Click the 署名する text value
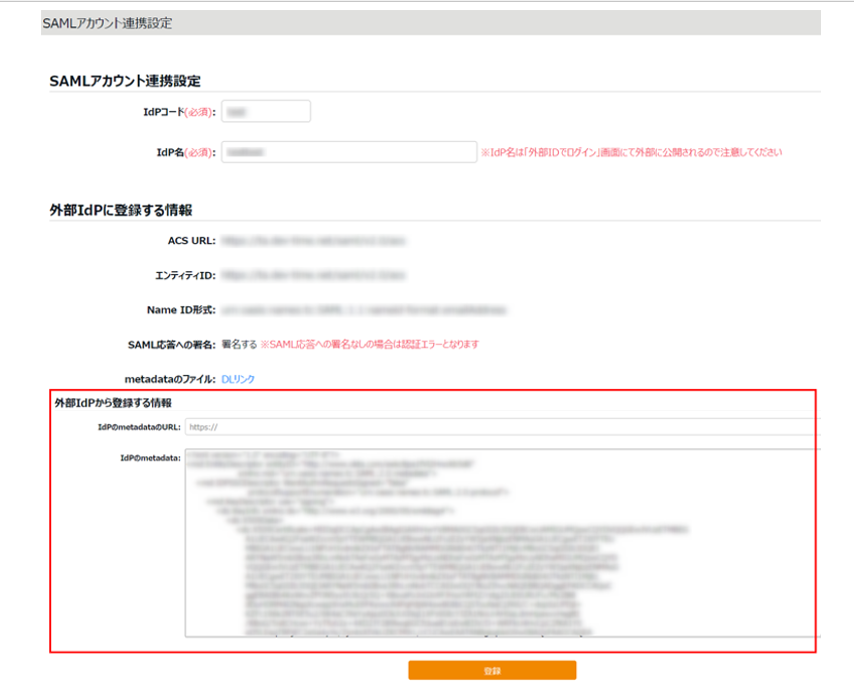 [239, 344]
